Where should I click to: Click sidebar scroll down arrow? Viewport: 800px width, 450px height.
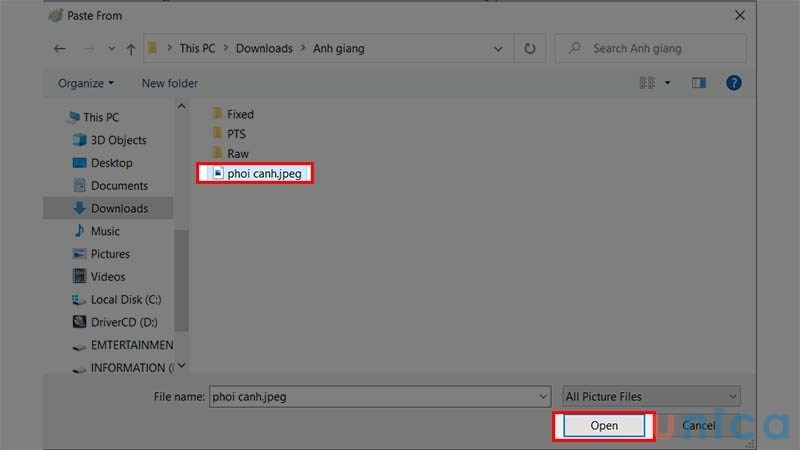(182, 365)
